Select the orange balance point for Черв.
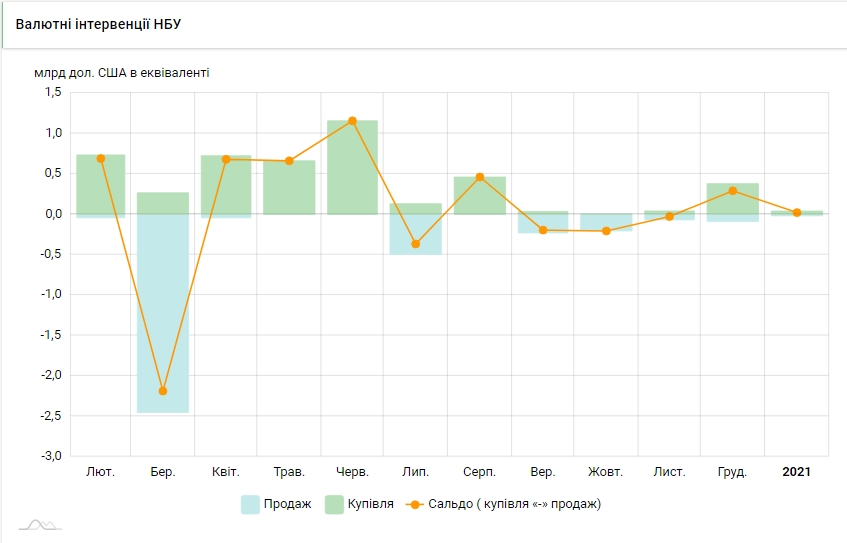Screen dimensions: 847x543 pos(352,121)
